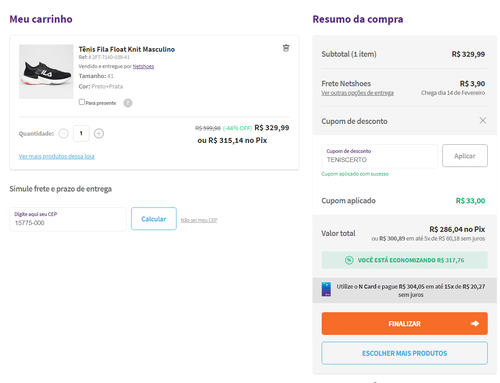This screenshot has width=500, height=383.
Task: Open the Tênis Fila Float Knit Masculino title
Action: click(x=127, y=49)
